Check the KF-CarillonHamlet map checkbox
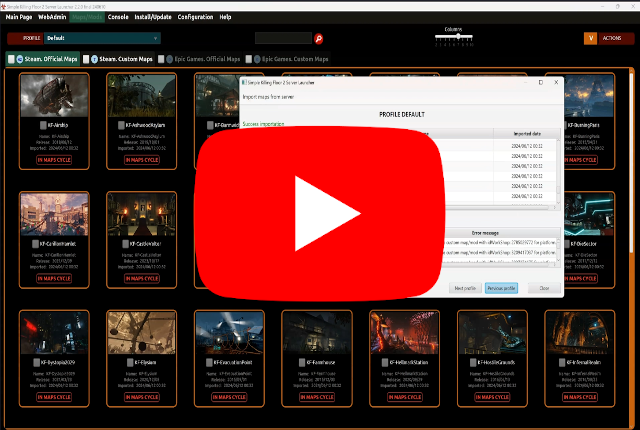 [x=36, y=244]
